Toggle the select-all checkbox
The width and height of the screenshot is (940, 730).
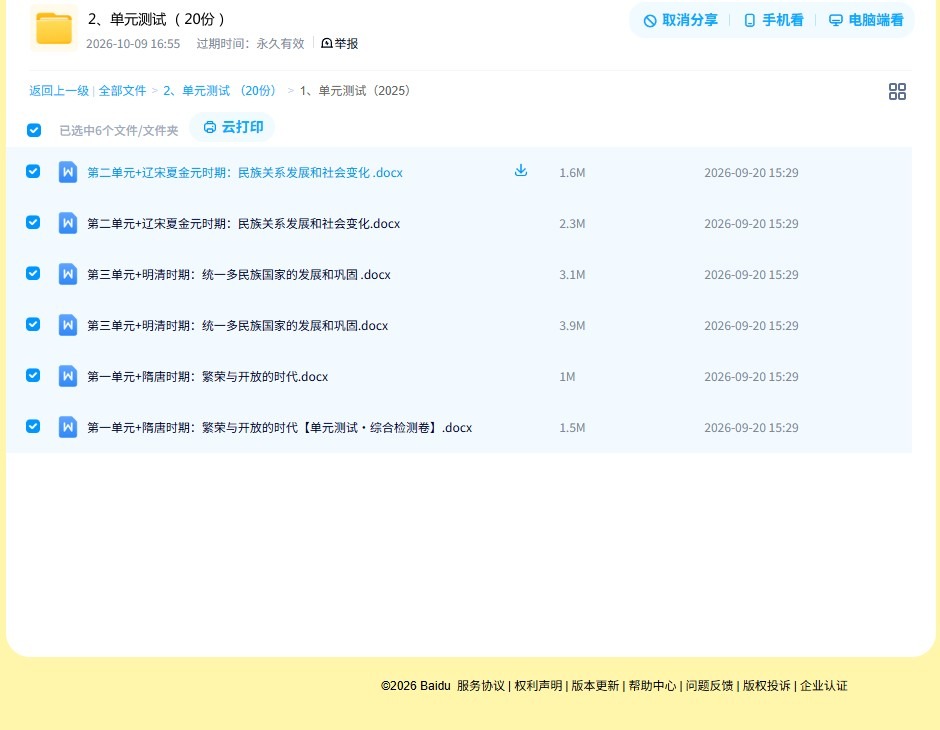[x=34, y=130]
